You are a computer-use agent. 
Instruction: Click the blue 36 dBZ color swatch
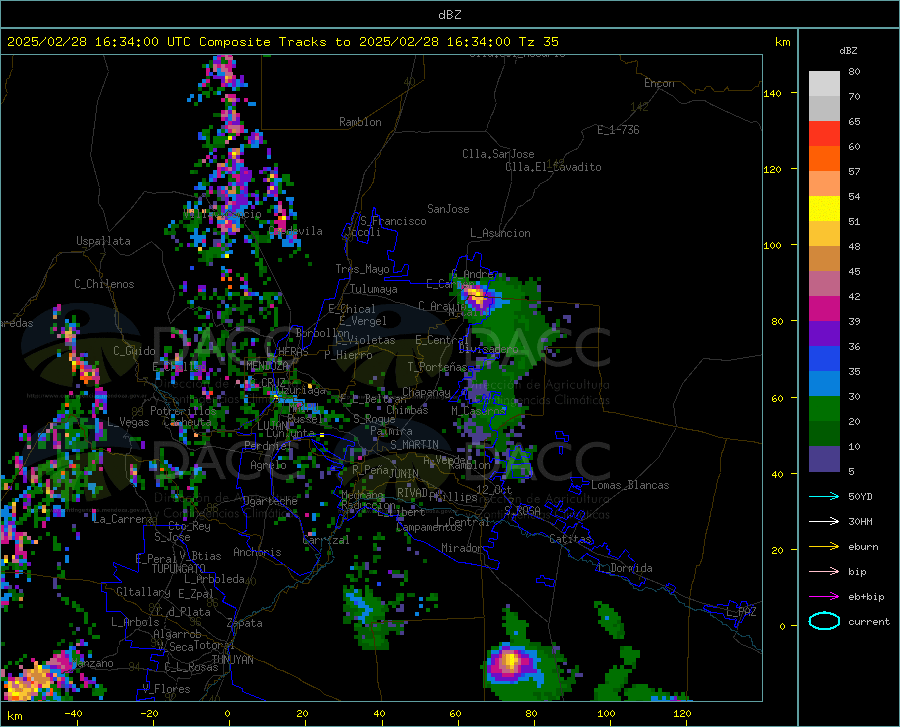[824, 358]
